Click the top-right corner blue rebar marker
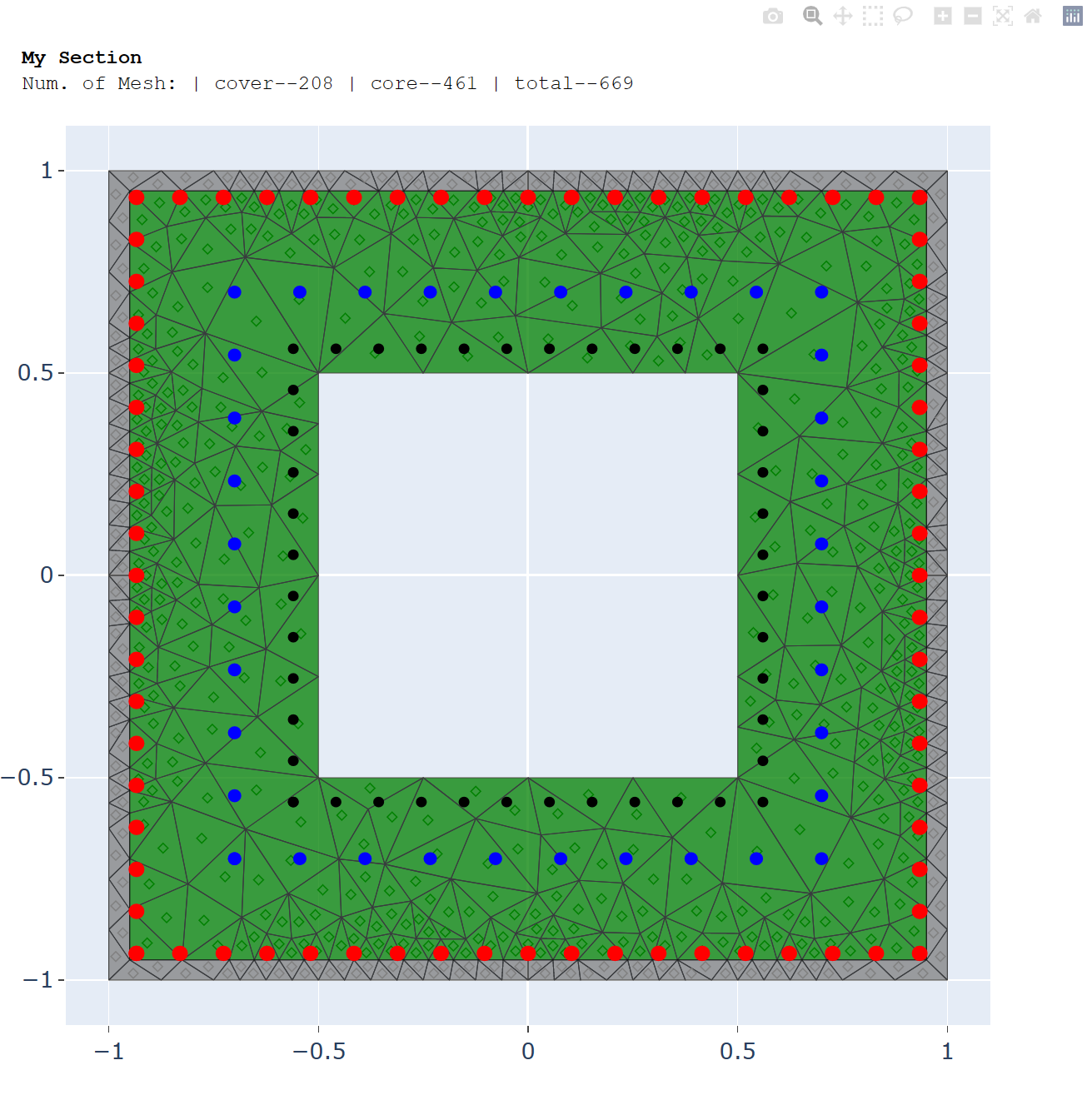 [821, 292]
